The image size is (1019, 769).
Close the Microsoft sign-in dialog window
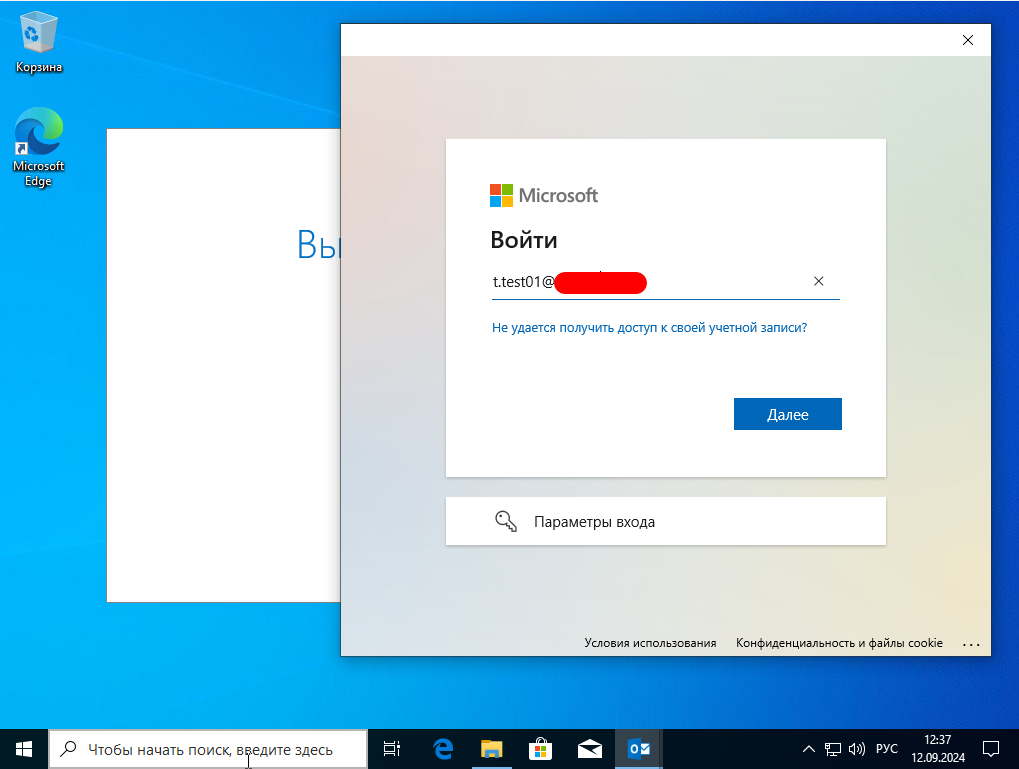[x=968, y=40]
